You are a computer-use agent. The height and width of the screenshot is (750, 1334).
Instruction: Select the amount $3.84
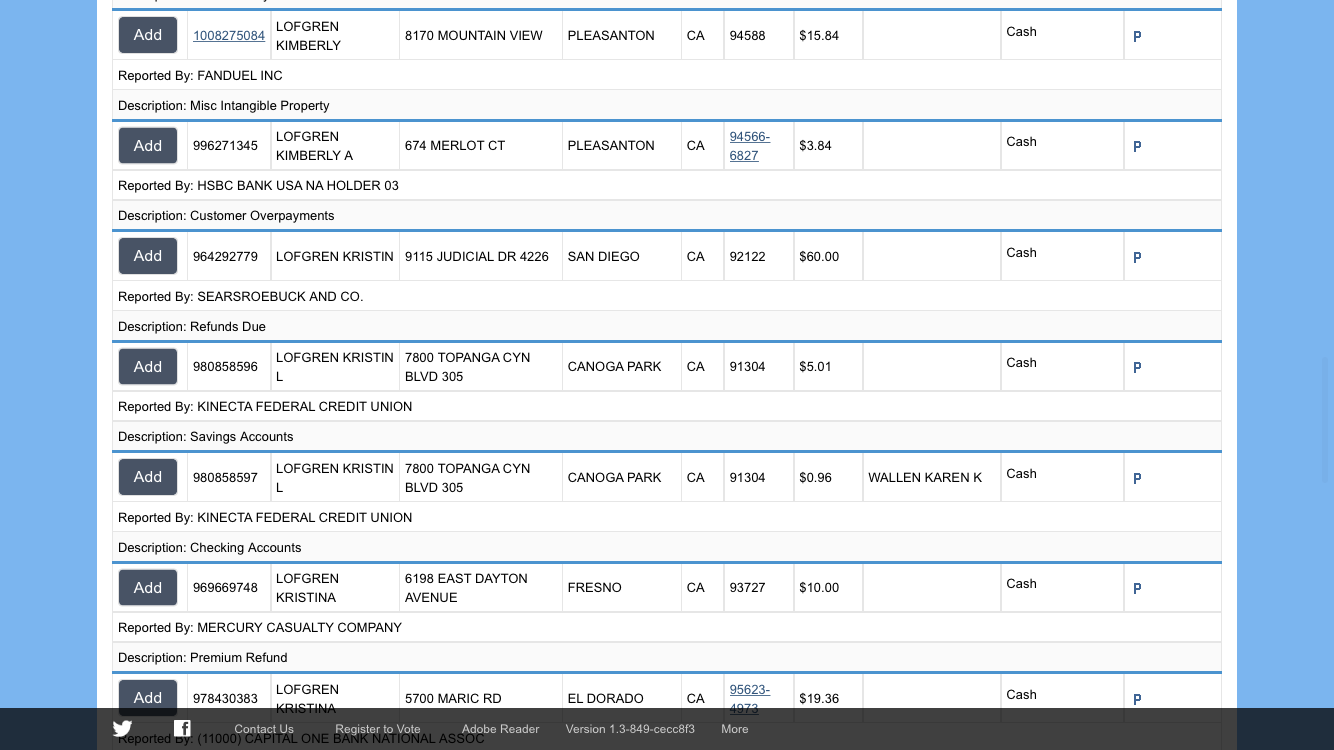click(x=816, y=146)
